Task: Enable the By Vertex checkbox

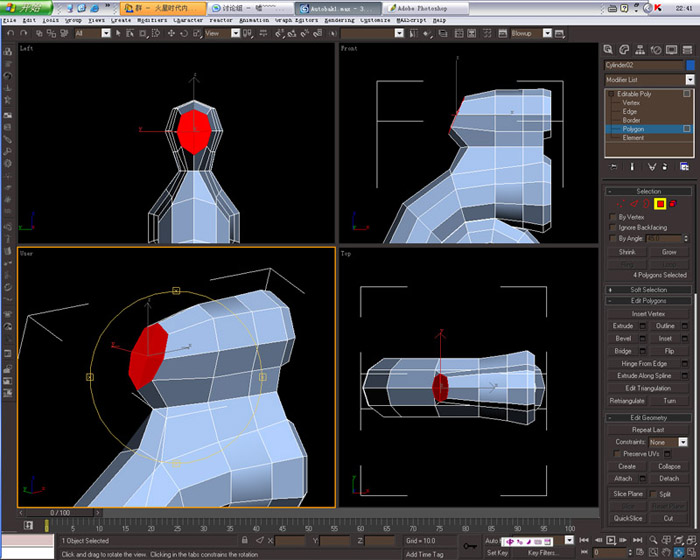Action: 612,217
